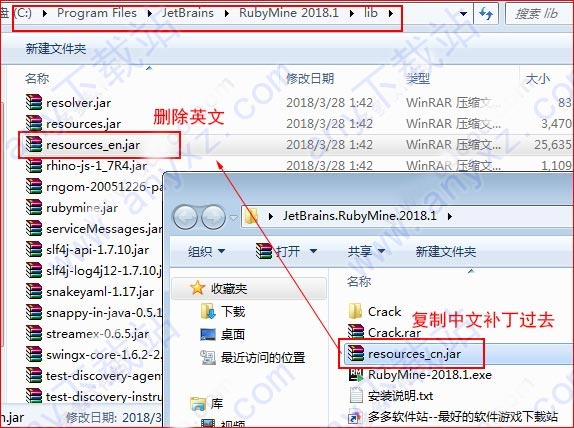This screenshot has height=428, width=574.
Task: Open the Crack folder icon
Action: coord(355,312)
